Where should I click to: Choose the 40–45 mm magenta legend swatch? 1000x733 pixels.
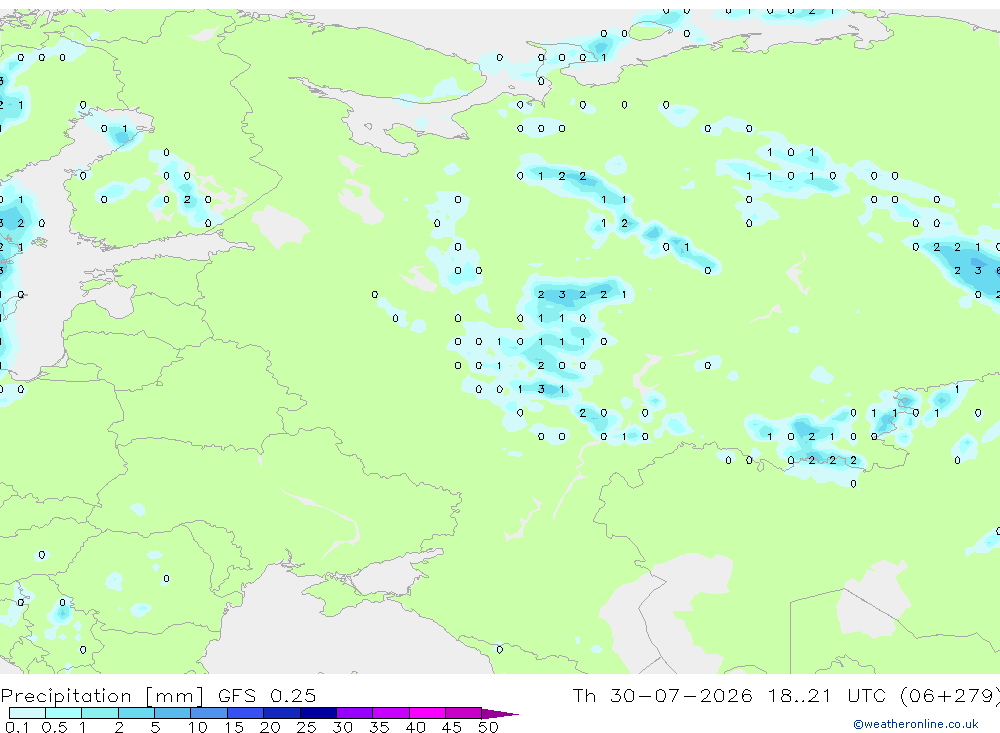427,713
